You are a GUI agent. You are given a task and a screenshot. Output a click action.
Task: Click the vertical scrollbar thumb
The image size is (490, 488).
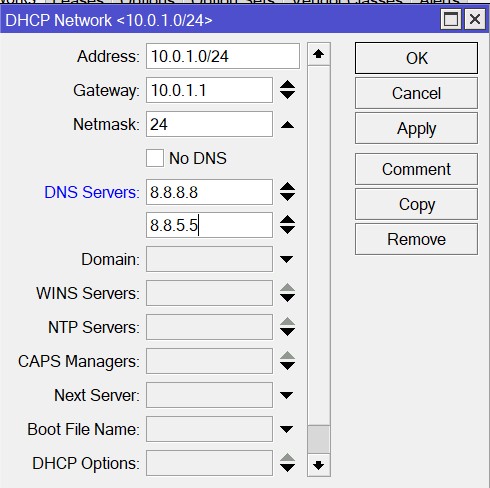[x=319, y=439]
